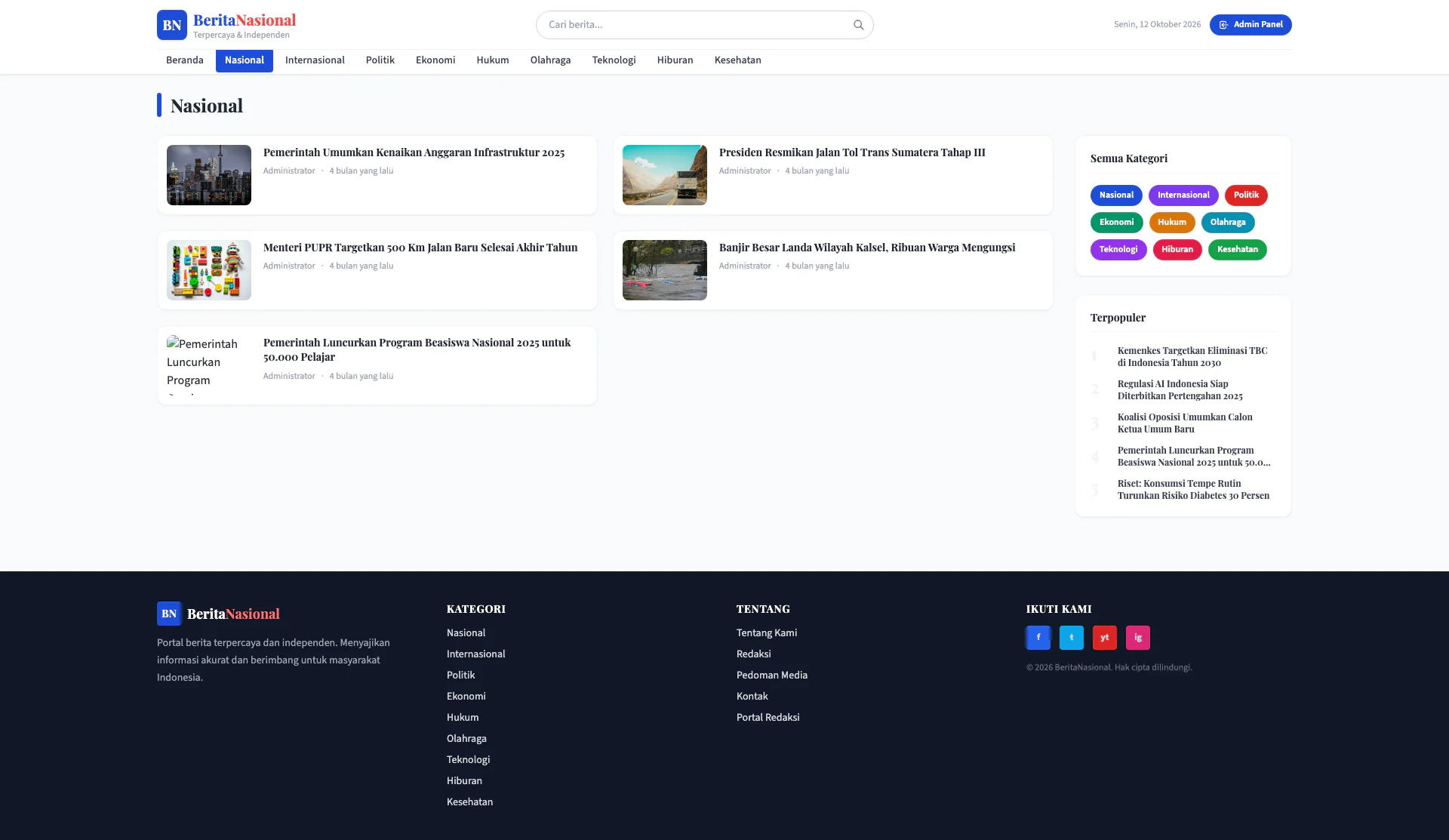Open Kesehatan in the navigation bar
Viewport: 1449px width, 840px height.
[738, 60]
